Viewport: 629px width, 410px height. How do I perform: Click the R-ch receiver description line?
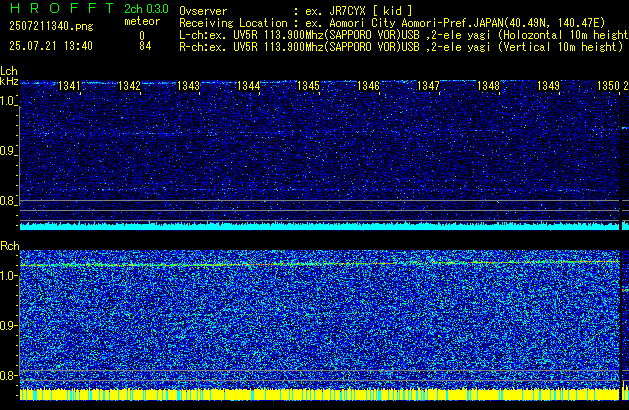(401, 47)
